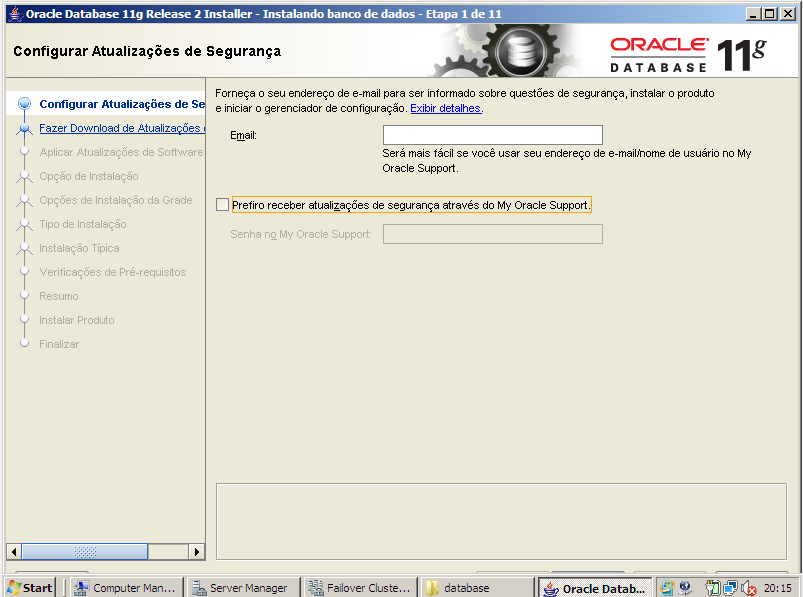
Task: Select the Configurar Atualizações de Segurança step
Action: pyautogui.click(x=122, y=104)
